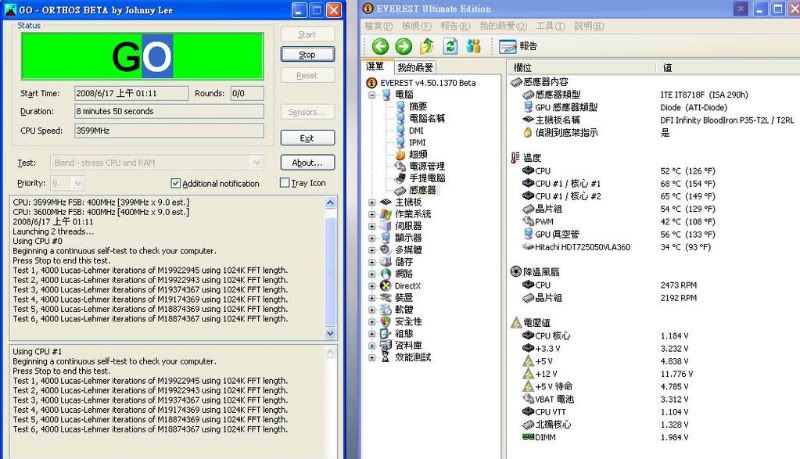Image resolution: width=800 pixels, height=459 pixels.
Task: Click the green Back arrow in EVEREST toolbar
Action: (x=380, y=46)
